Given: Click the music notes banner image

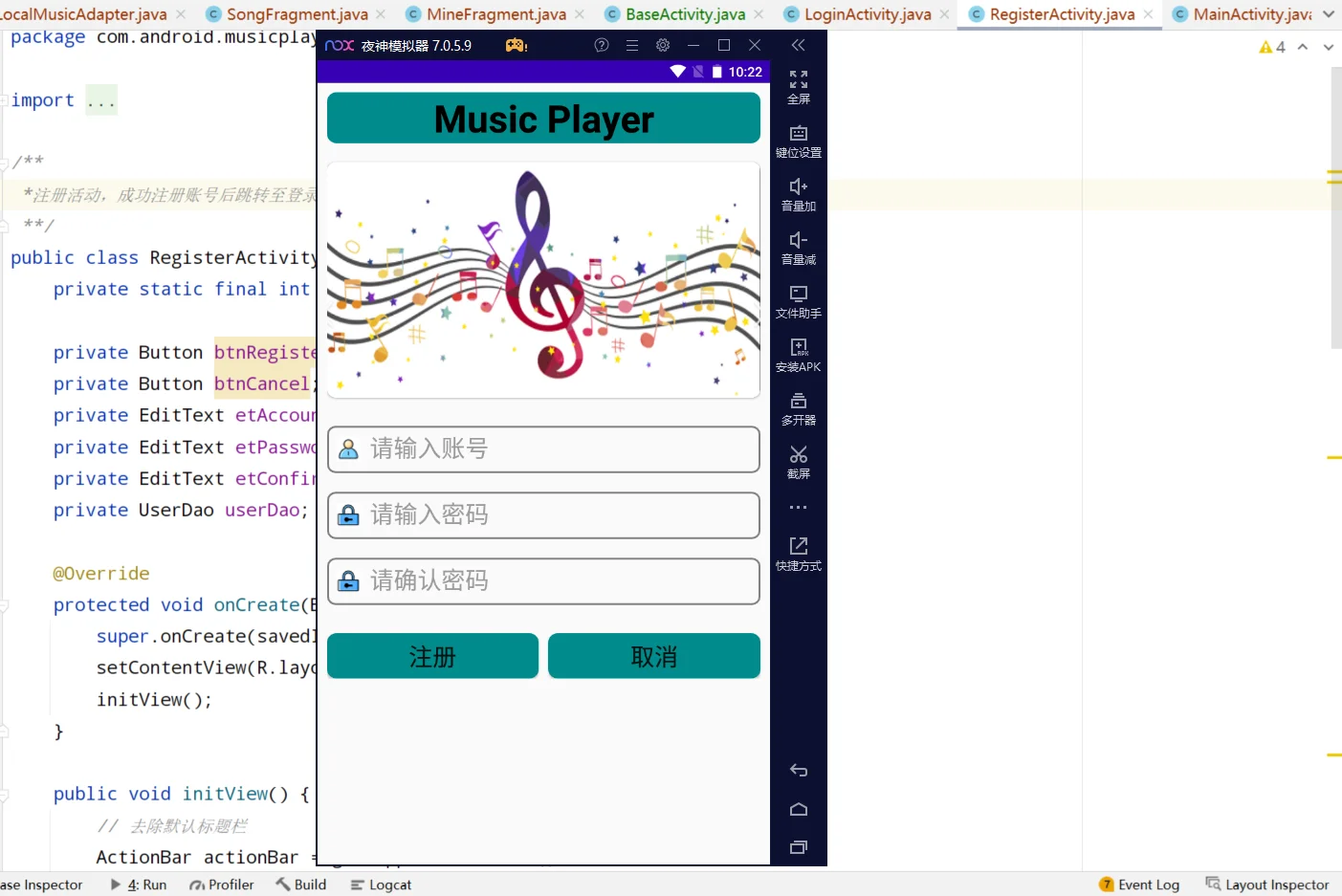Looking at the screenshot, I should [543, 280].
